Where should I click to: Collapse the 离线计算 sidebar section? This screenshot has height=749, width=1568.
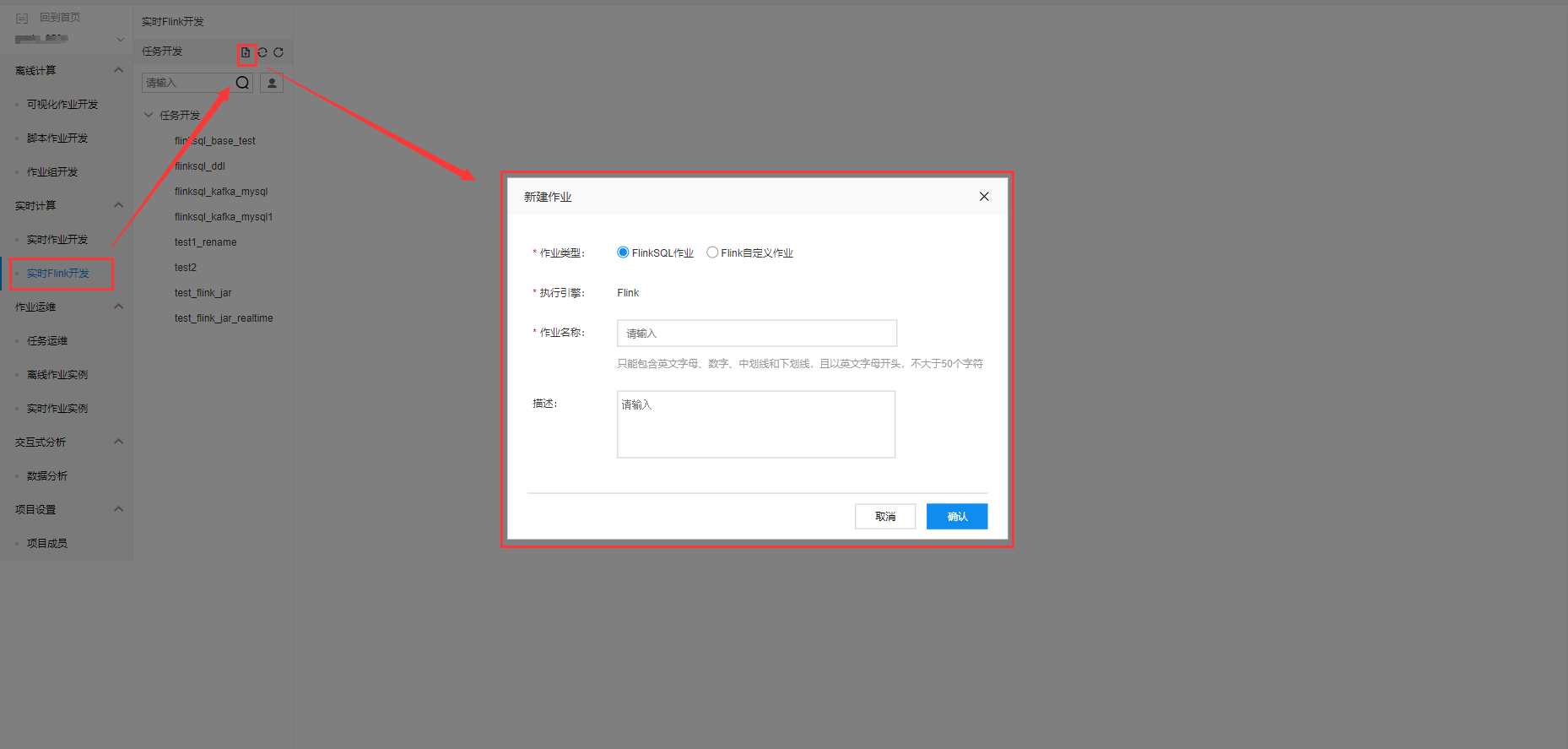pos(118,70)
